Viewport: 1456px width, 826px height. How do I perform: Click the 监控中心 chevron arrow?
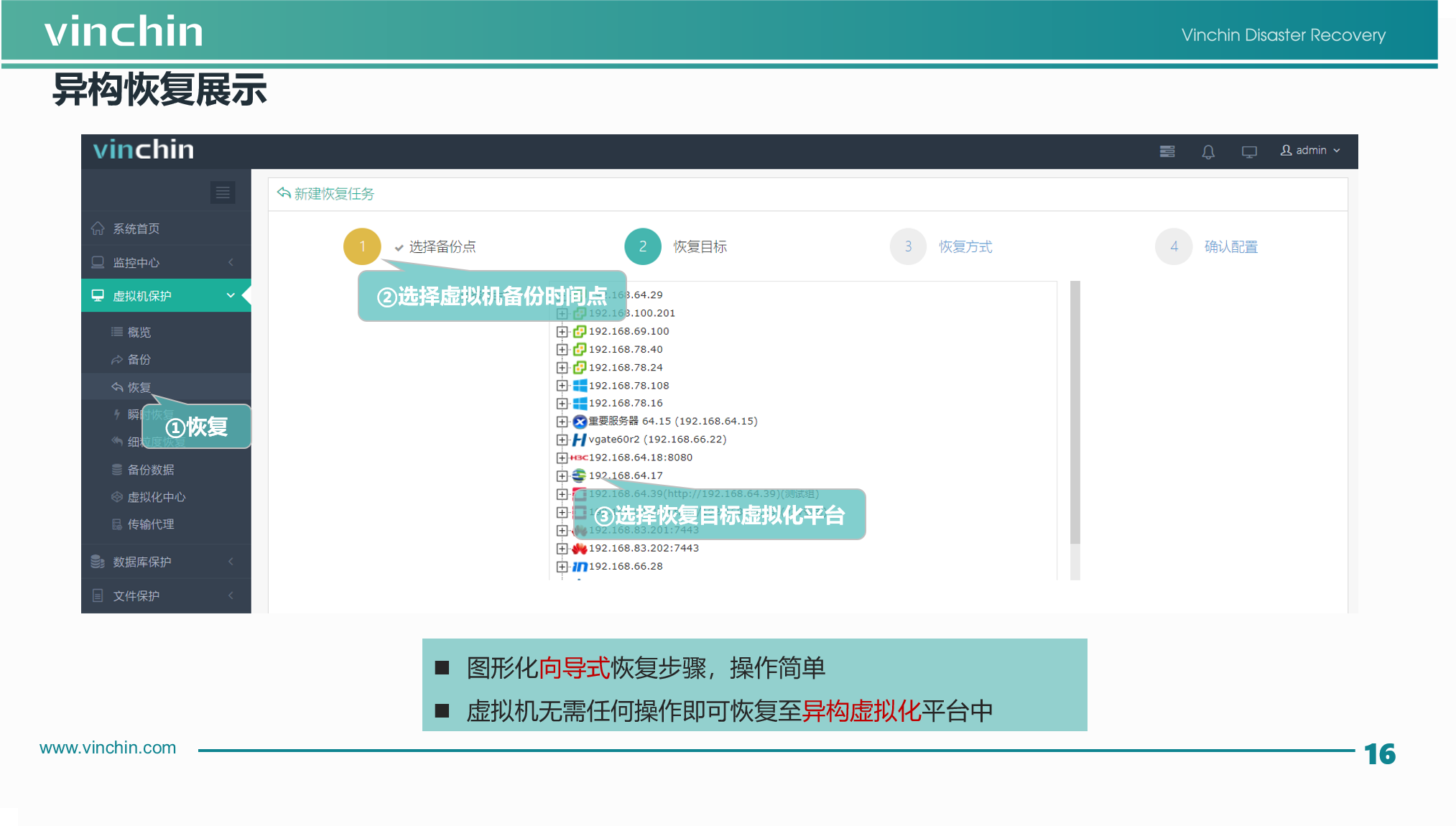[231, 262]
